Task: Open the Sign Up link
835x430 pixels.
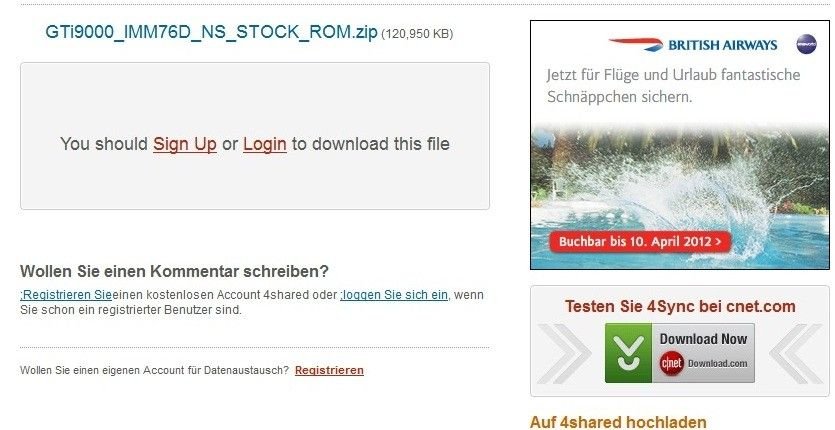Action: click(185, 144)
